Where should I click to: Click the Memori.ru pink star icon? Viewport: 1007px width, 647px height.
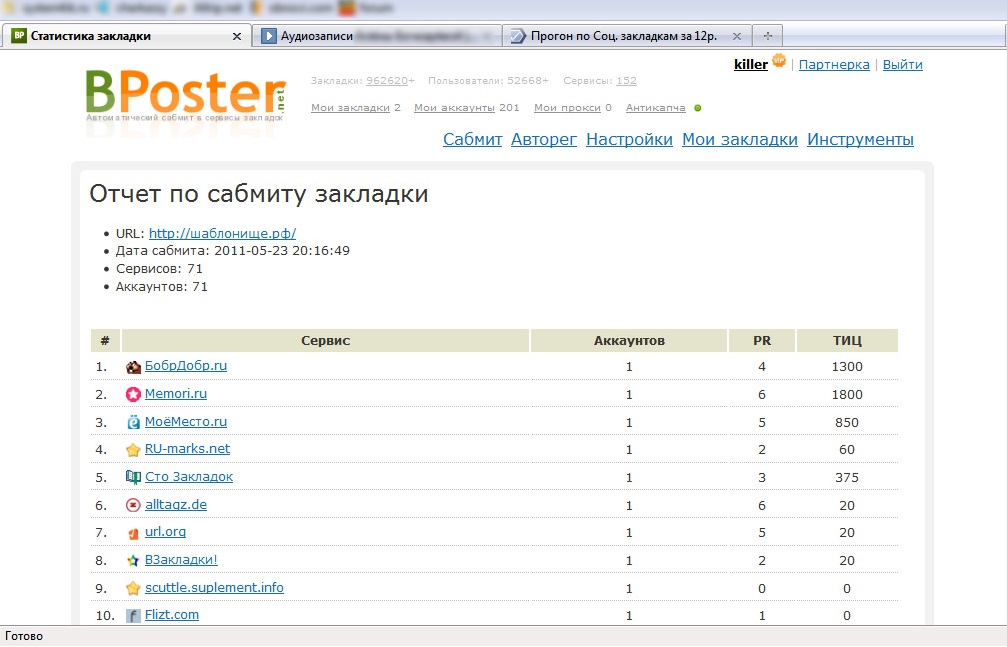tap(133, 394)
